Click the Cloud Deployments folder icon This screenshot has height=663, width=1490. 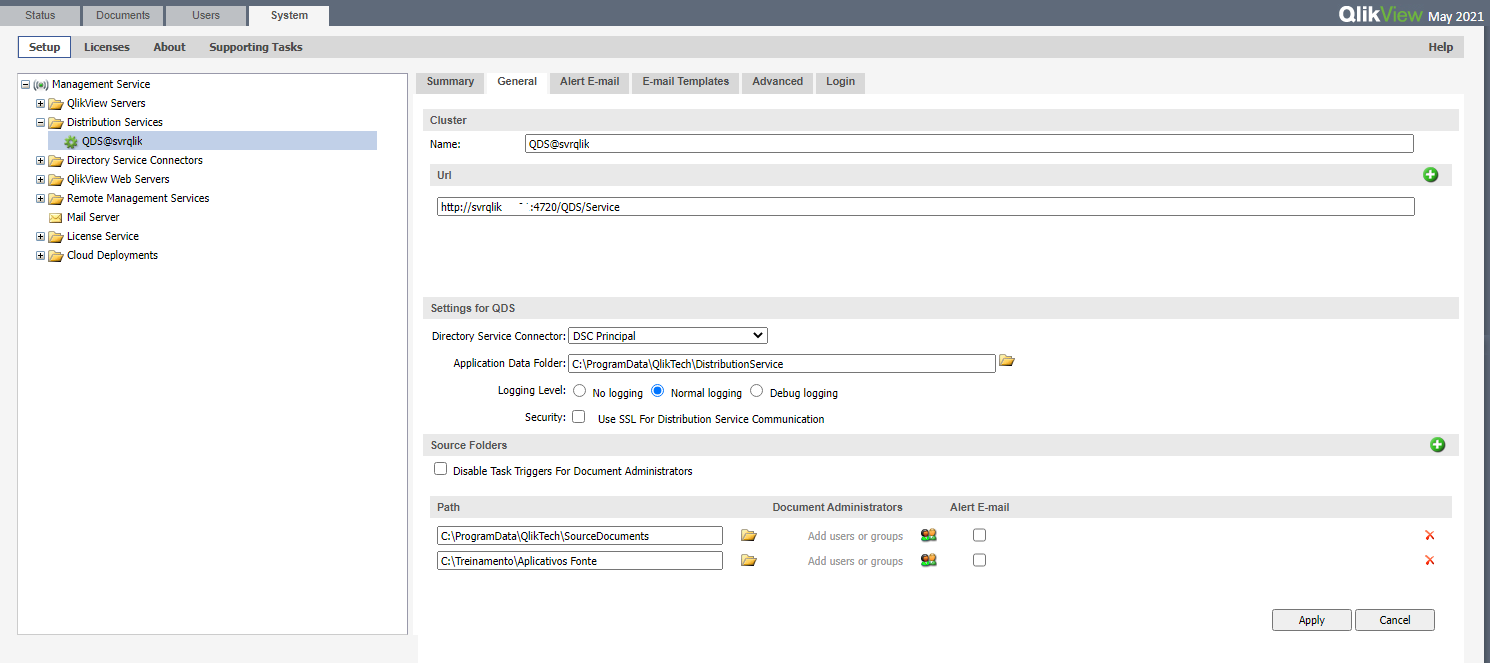pyautogui.click(x=56, y=256)
